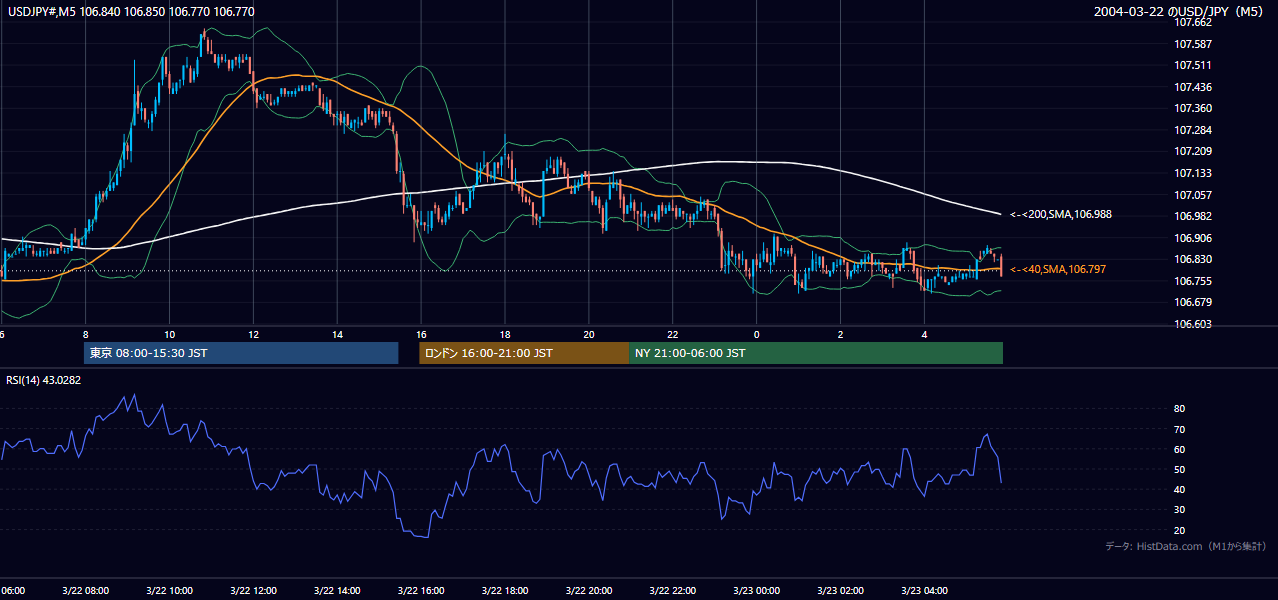This screenshot has height=600, width=1278.
Task: Click price level 106.603 on the axis
Action: 1192,324
